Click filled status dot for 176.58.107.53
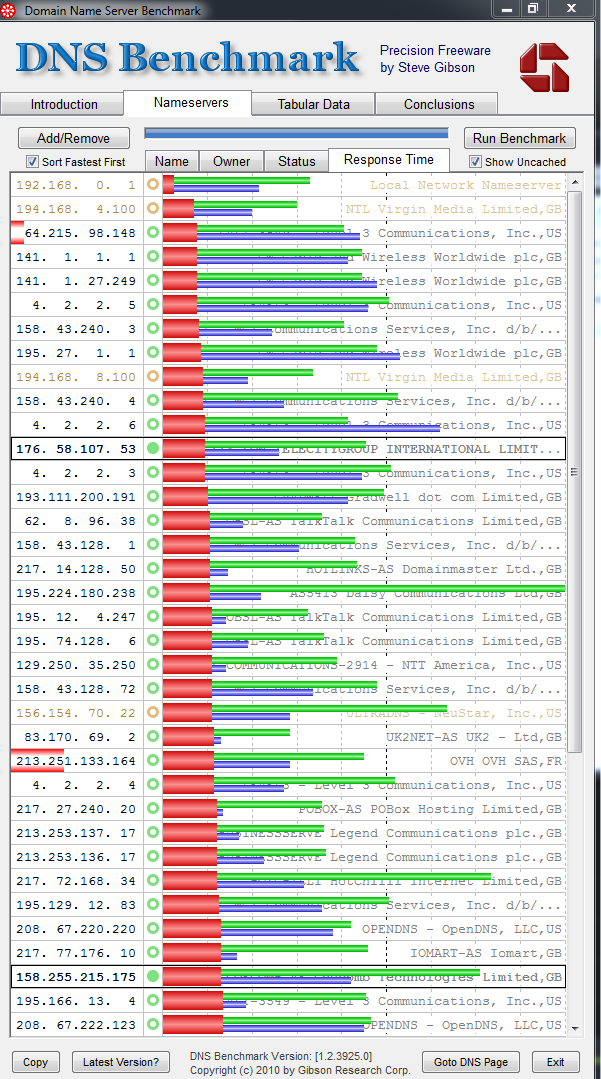601x1079 pixels. 153,449
